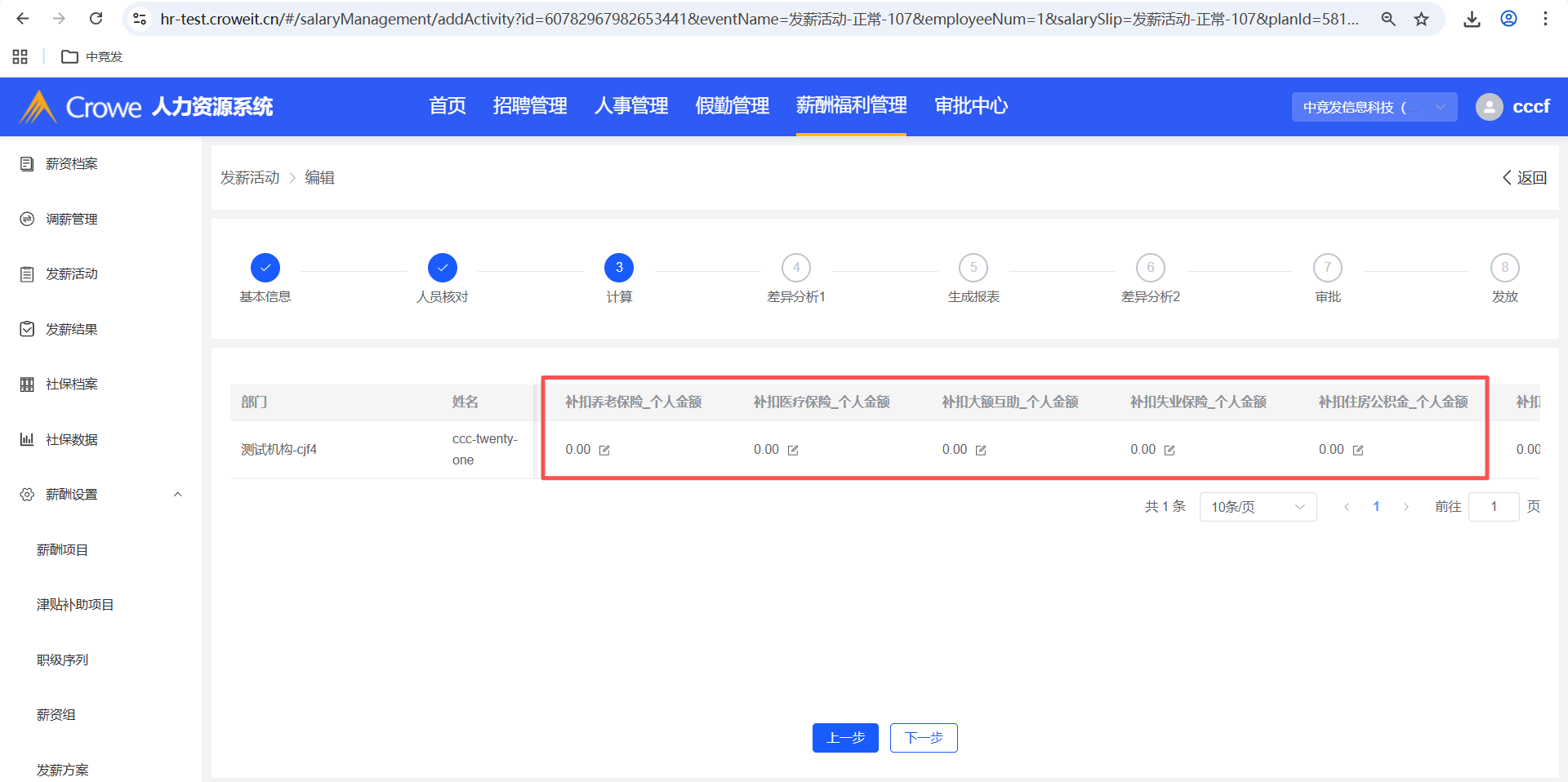Collapse the 薪酬设置 sidebar section

click(177, 495)
